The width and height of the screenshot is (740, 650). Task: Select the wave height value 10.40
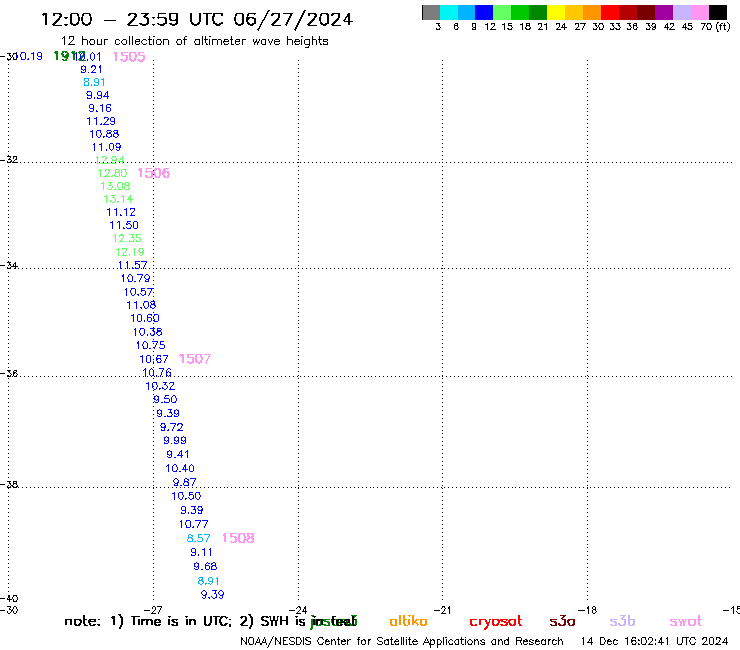click(179, 469)
